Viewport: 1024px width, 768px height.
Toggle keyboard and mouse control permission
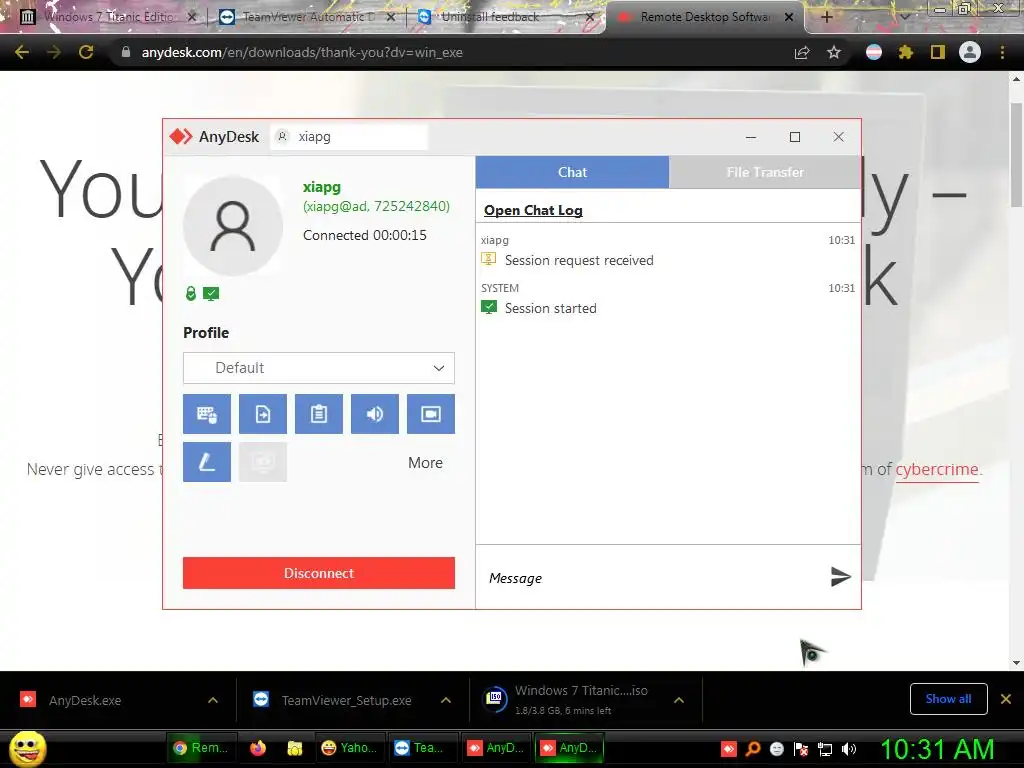coord(206,414)
